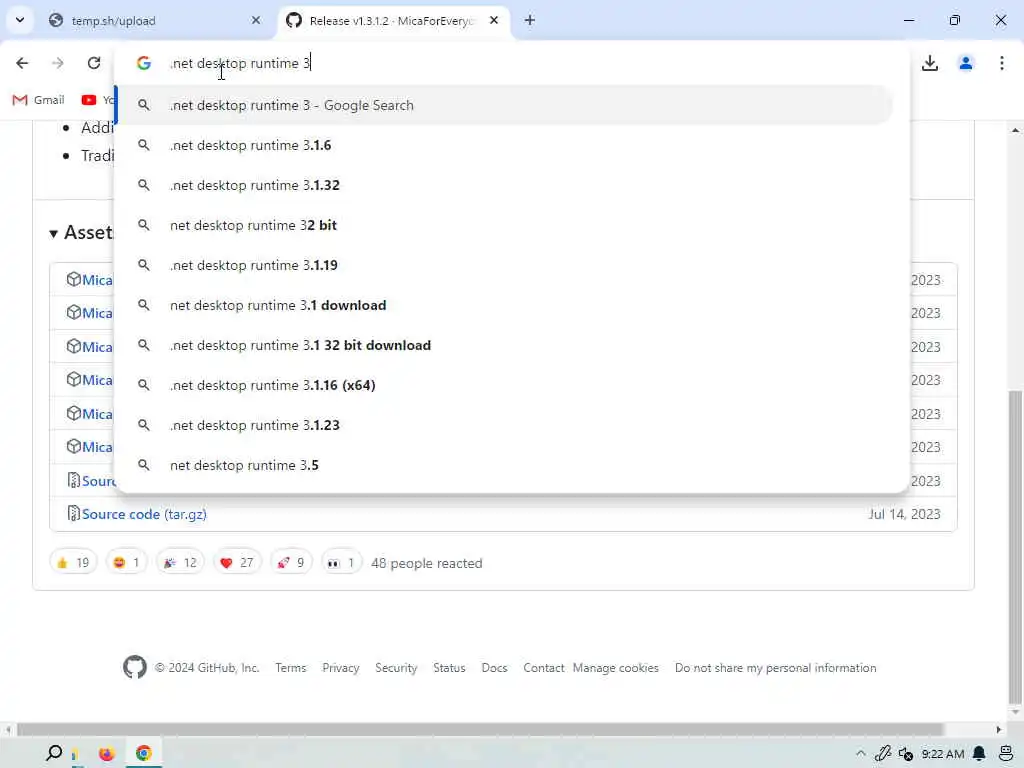The height and width of the screenshot is (768, 1024).
Task: Open the Security footer link
Action: (396, 667)
